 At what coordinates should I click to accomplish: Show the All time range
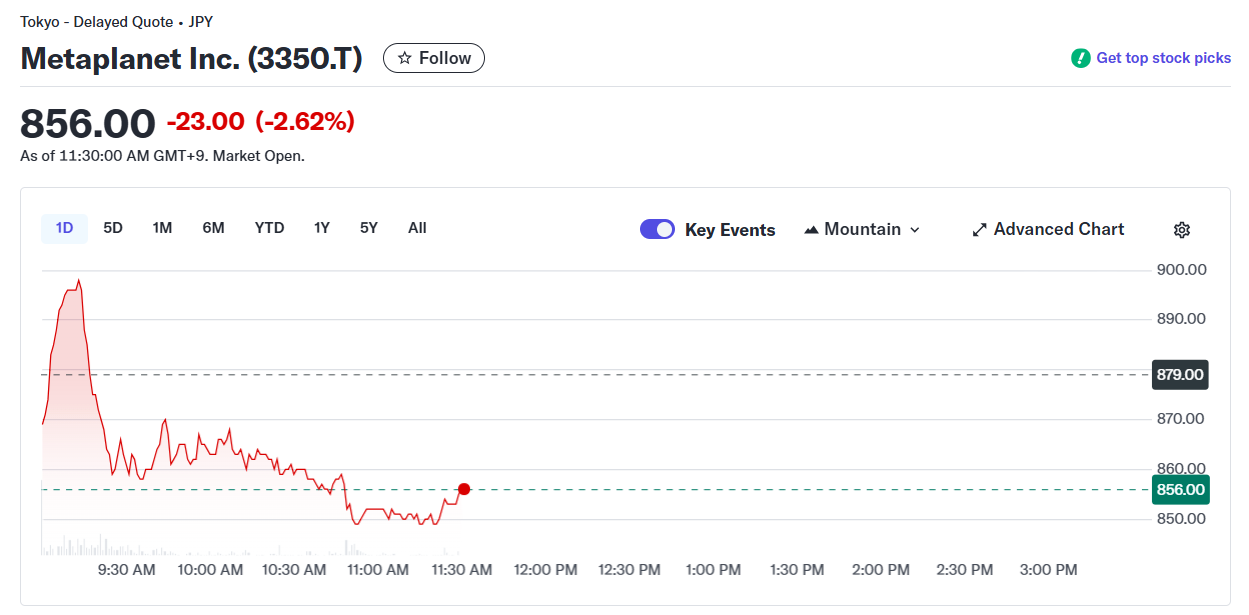click(x=417, y=228)
